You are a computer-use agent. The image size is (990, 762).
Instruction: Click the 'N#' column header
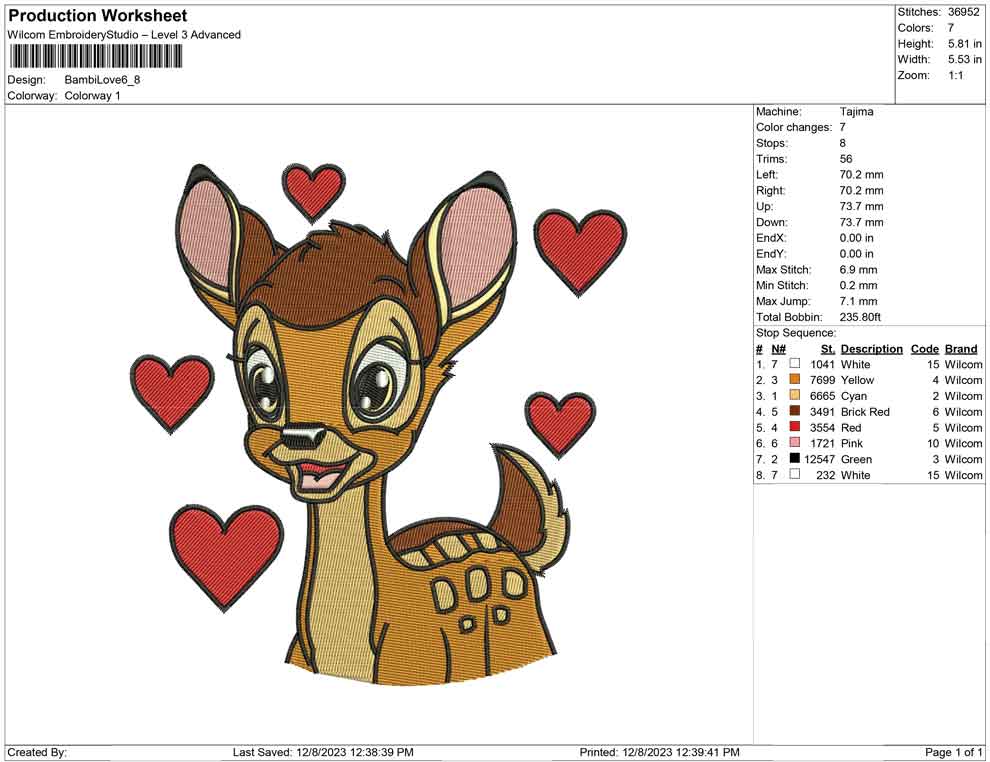778,349
